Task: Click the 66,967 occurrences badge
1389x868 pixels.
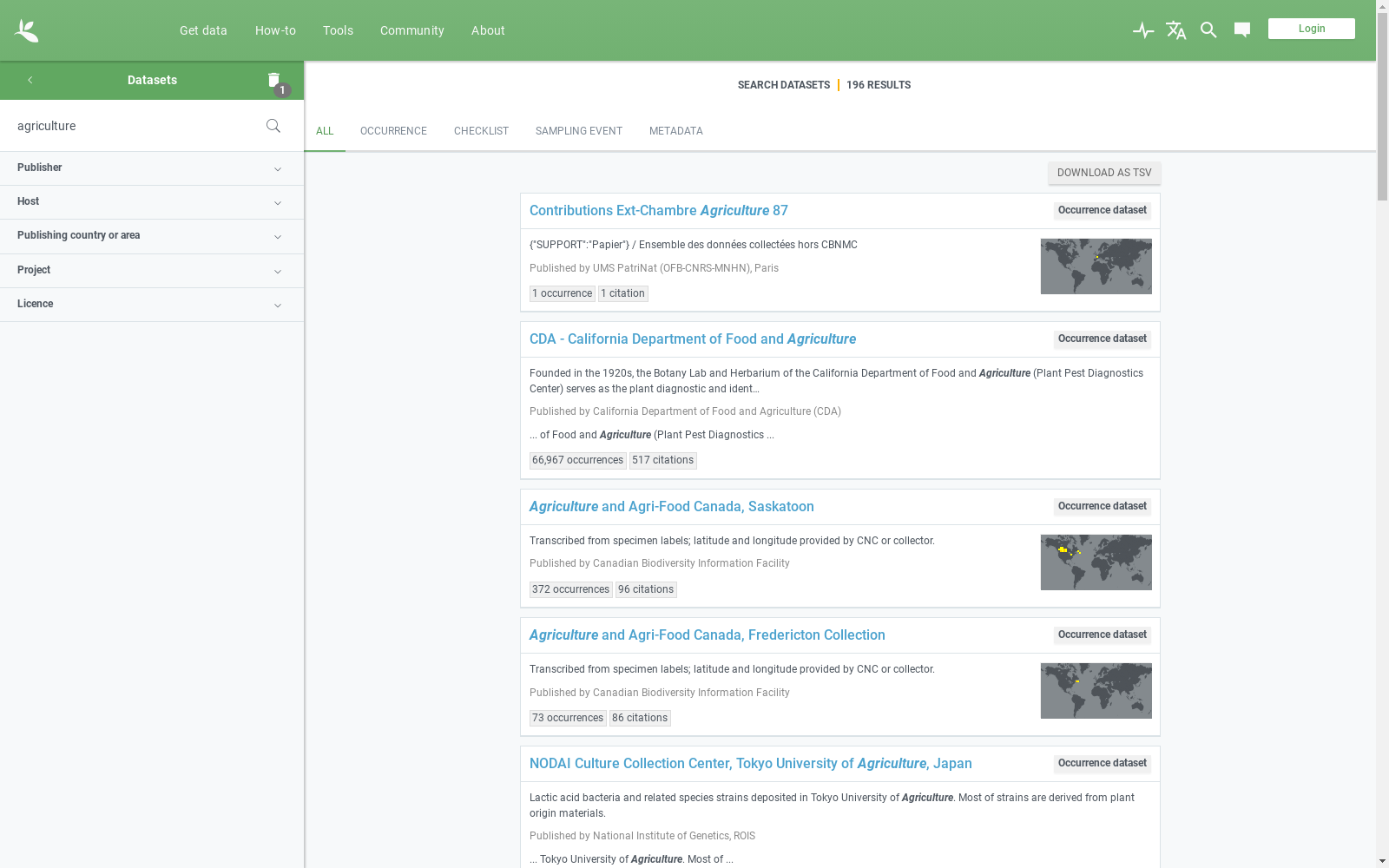Action: point(578,461)
